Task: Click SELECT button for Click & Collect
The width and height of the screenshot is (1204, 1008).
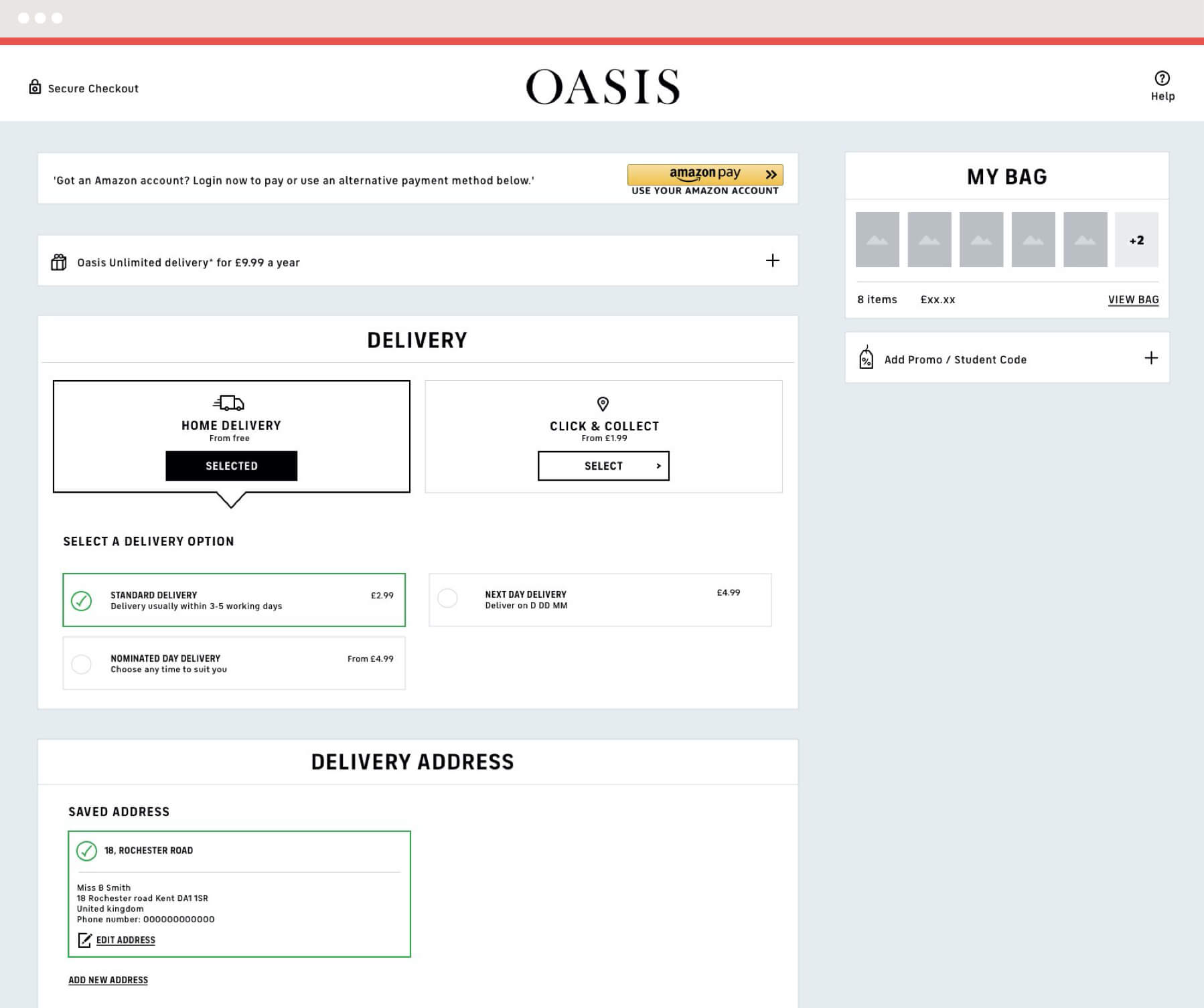Action: 603,466
